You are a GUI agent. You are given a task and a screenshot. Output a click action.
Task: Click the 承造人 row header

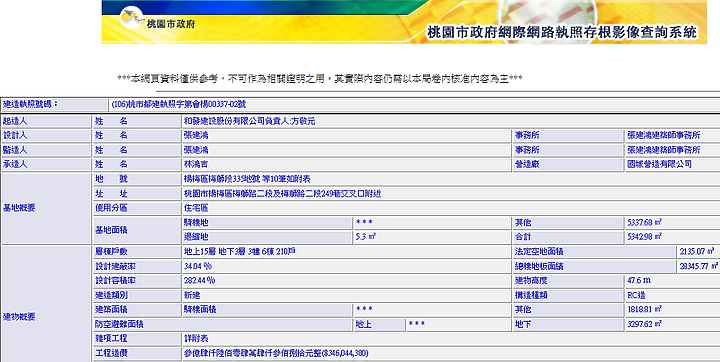(15, 164)
